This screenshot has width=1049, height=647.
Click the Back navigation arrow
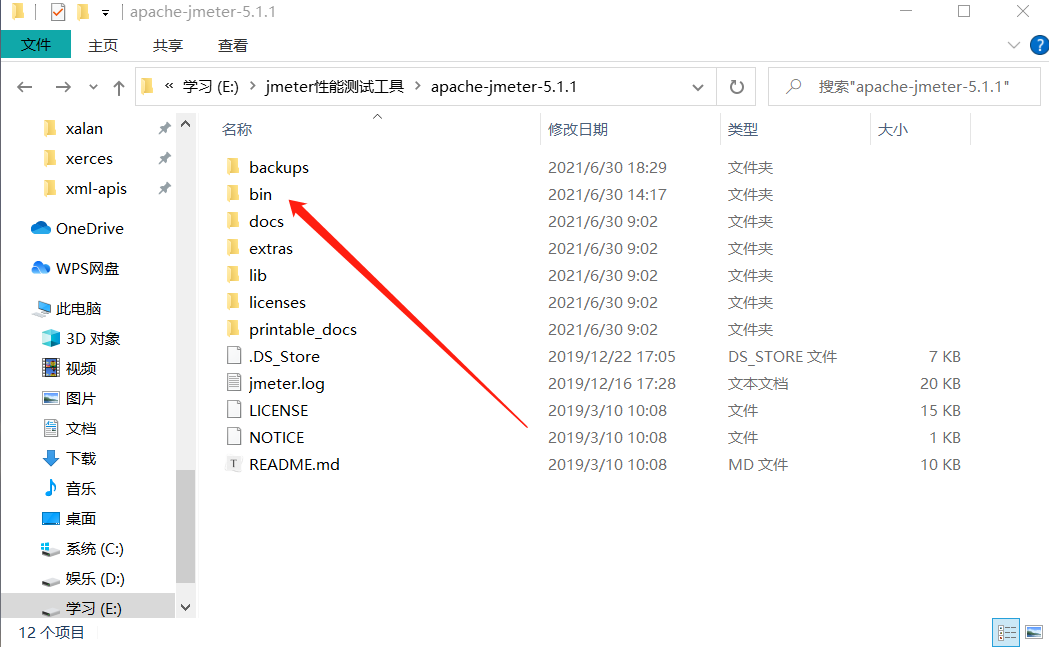point(25,87)
